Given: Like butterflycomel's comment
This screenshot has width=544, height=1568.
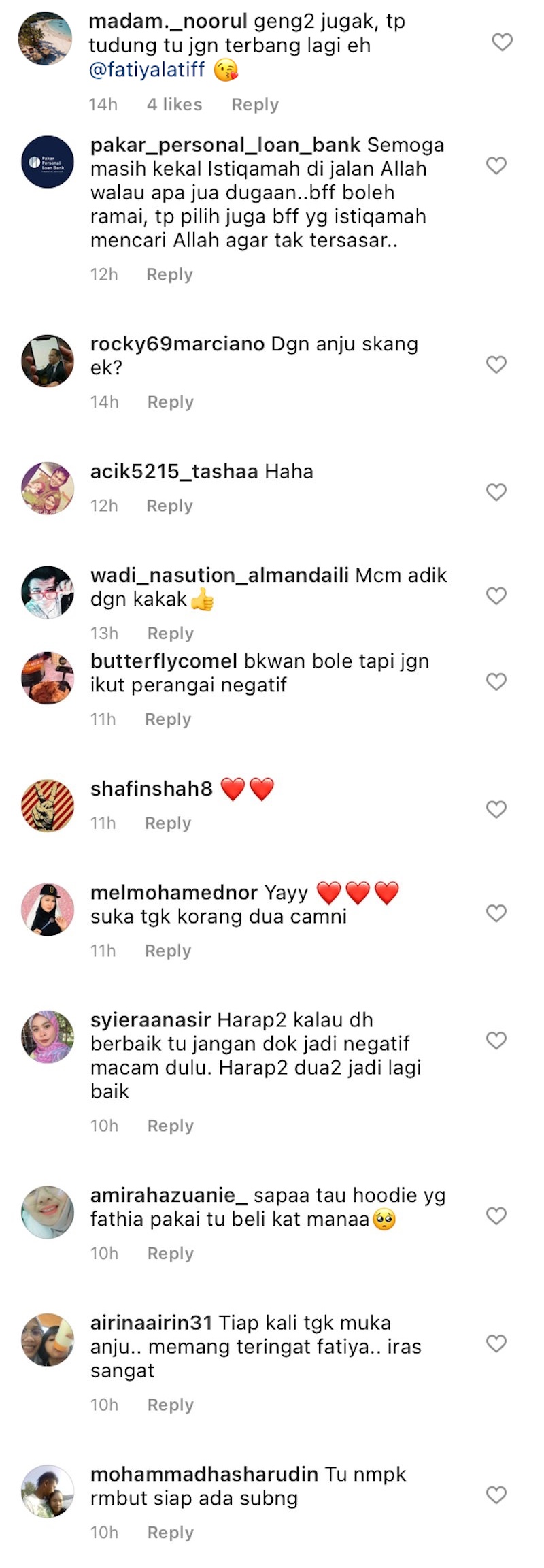Looking at the screenshot, I should click(496, 681).
